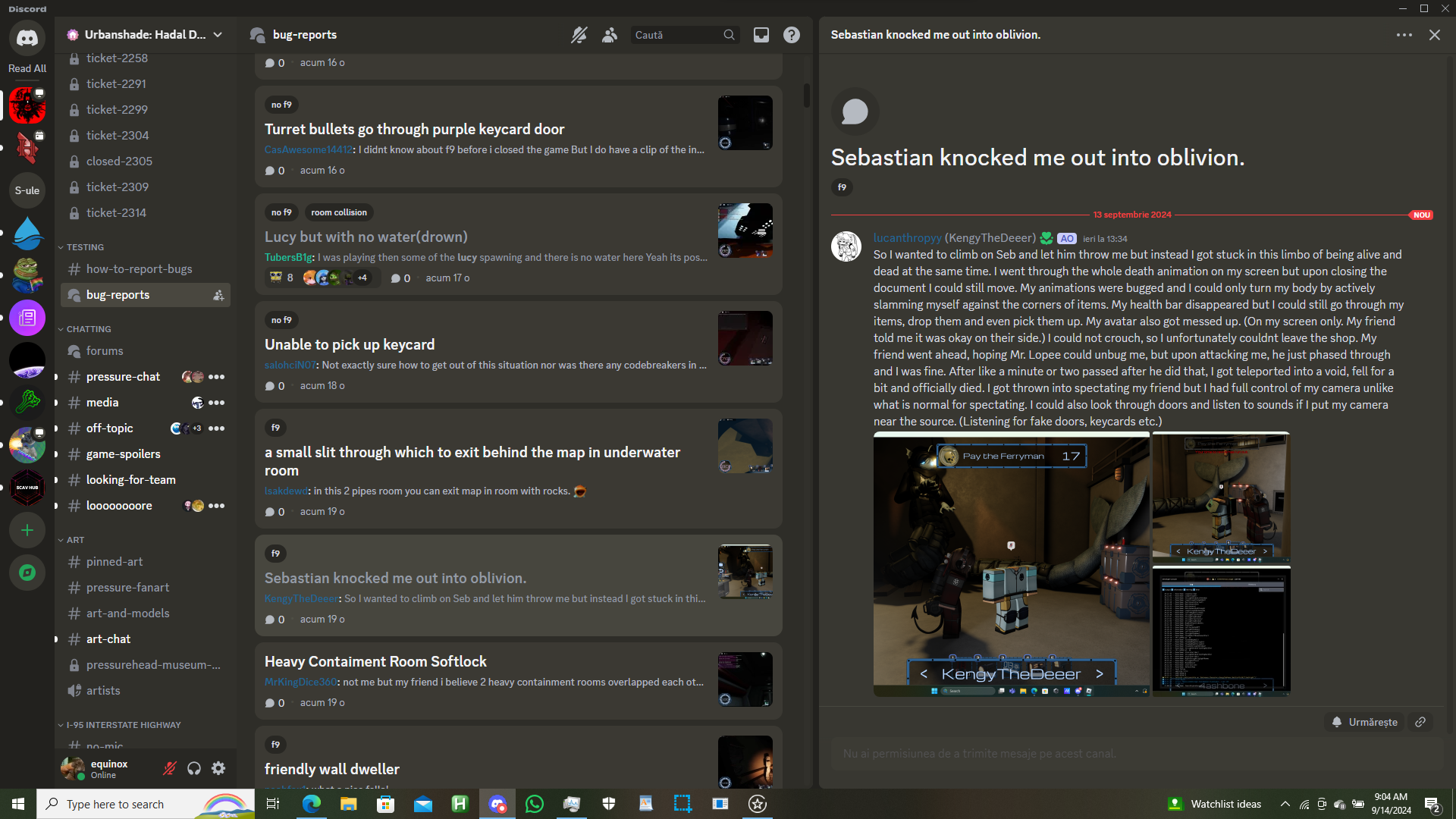Screen dimensions: 1456x819
Task: Open thread more options (three dots)
Action: [x=1404, y=35]
